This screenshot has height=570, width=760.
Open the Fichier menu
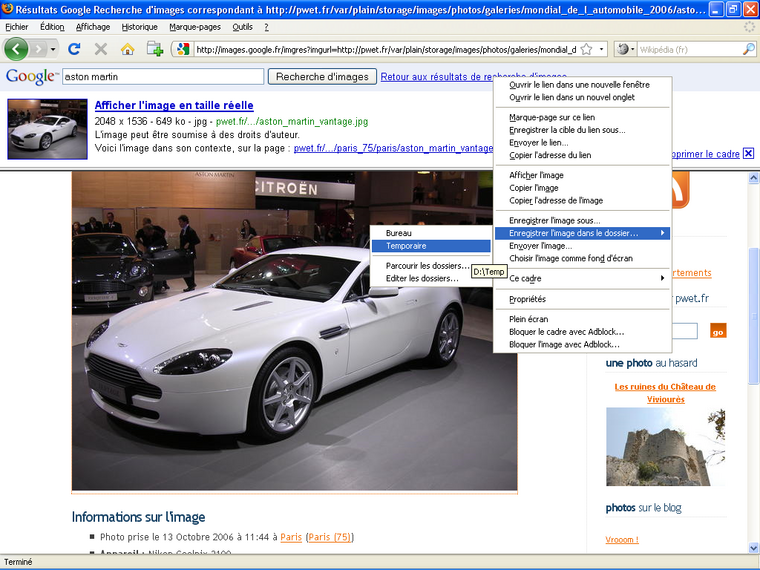17,27
